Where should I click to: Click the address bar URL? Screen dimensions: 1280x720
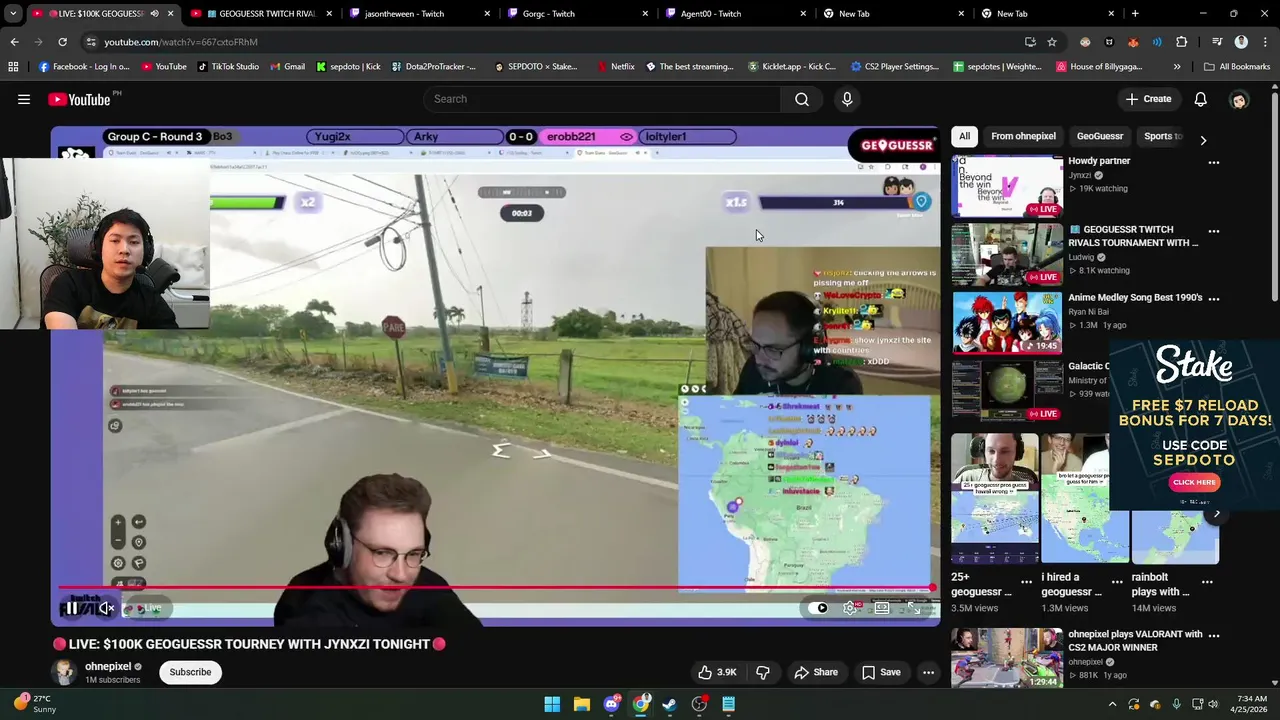point(181,42)
